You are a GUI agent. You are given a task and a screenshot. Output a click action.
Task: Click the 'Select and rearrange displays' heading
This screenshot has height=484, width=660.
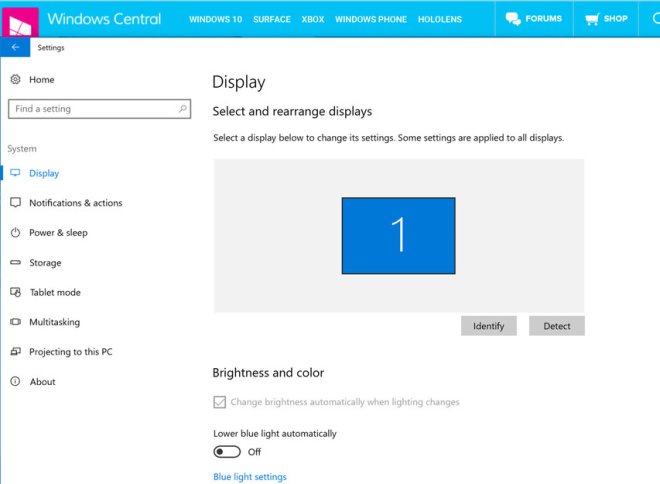[292, 112]
